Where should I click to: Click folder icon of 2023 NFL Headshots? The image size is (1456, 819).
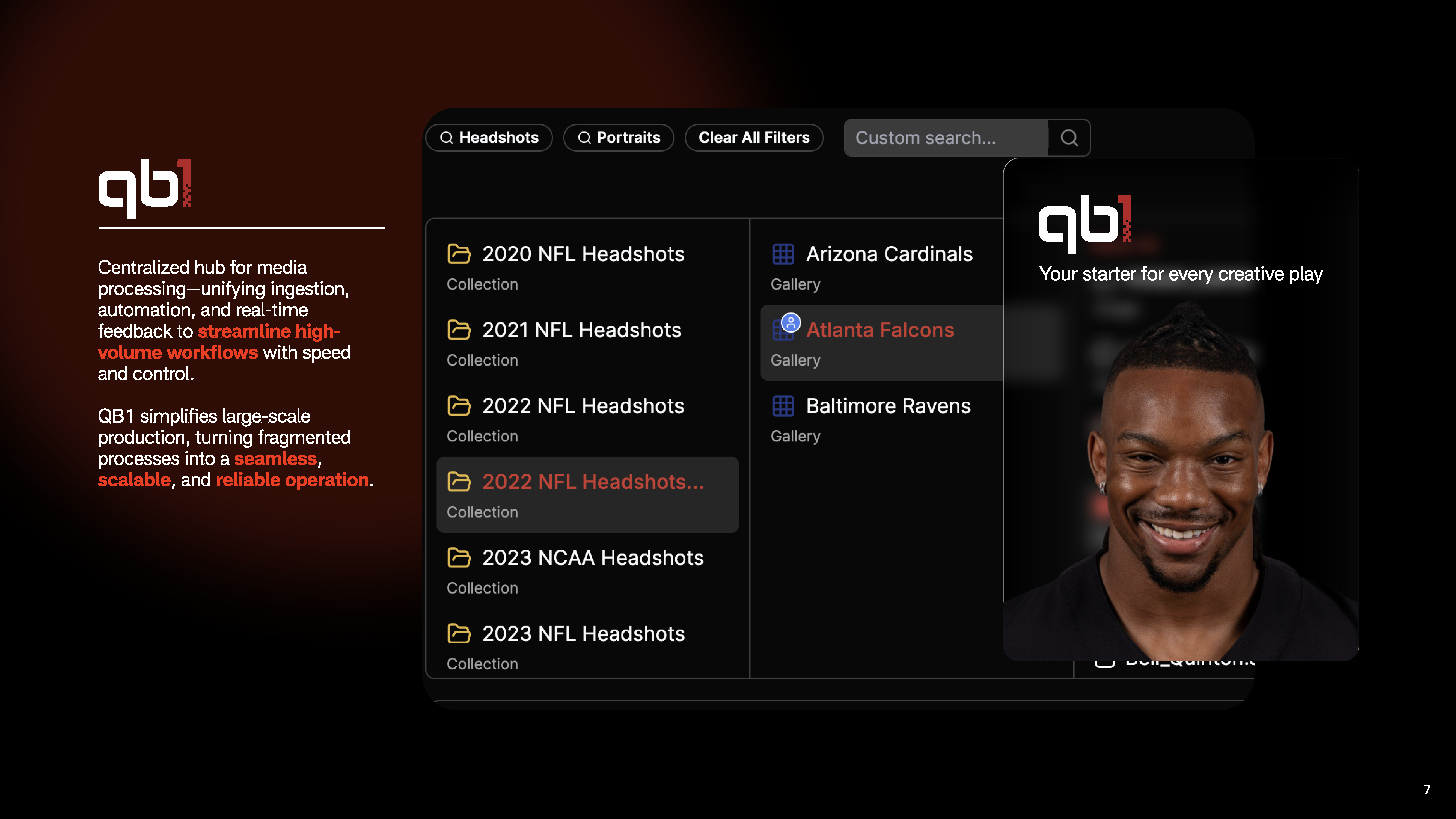click(458, 633)
